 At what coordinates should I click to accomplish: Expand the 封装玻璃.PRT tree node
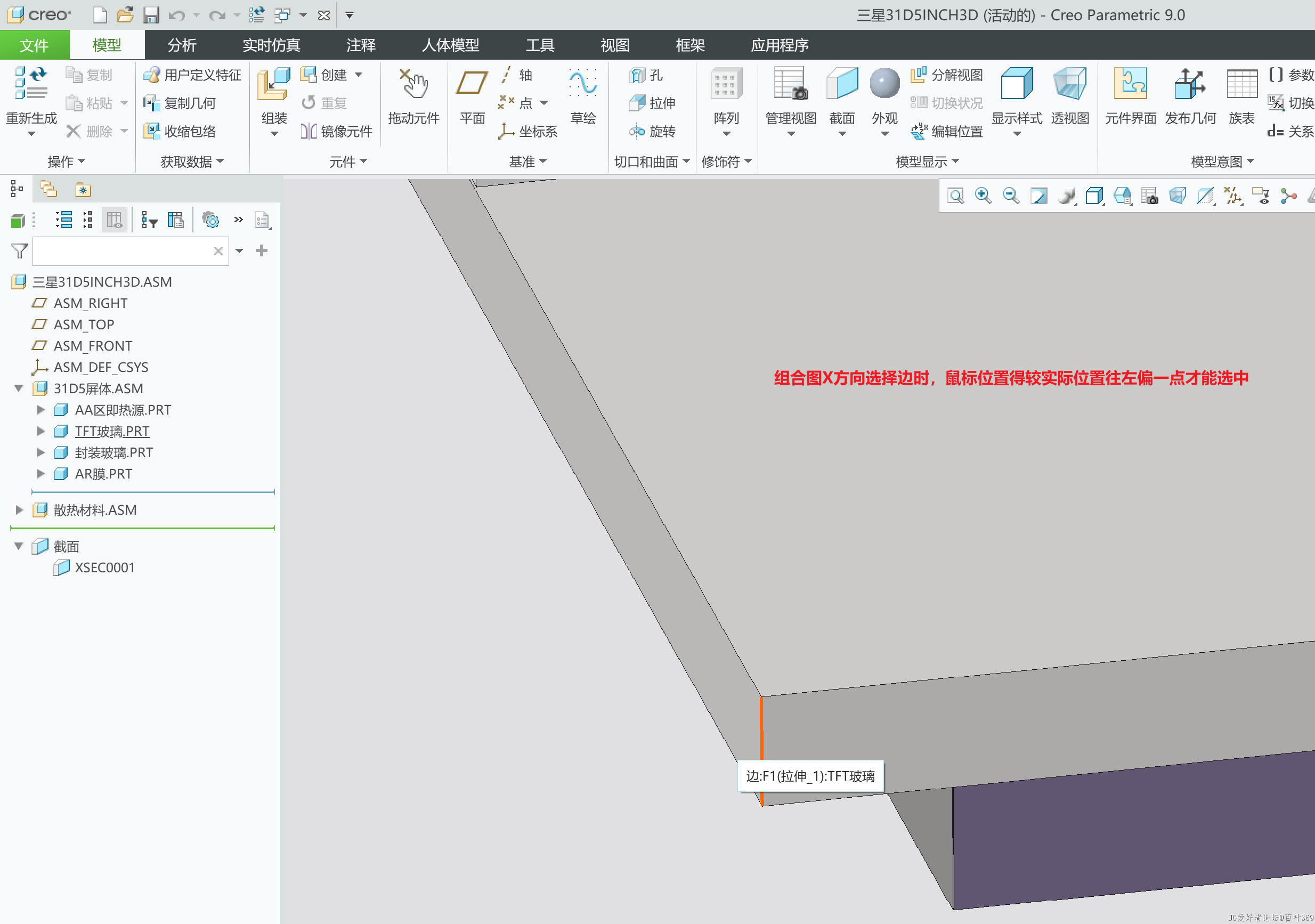pos(40,452)
